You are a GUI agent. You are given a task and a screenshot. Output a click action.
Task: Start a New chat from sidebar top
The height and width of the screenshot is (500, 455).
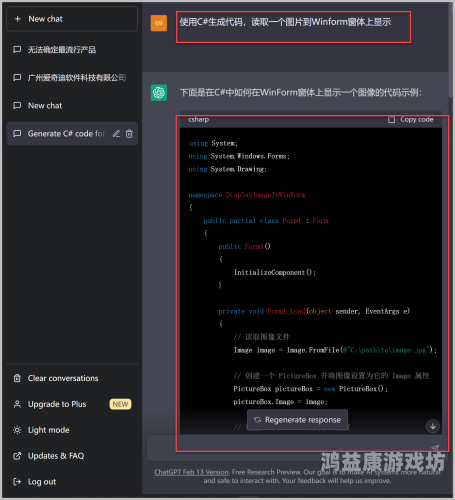pyautogui.click(x=72, y=19)
